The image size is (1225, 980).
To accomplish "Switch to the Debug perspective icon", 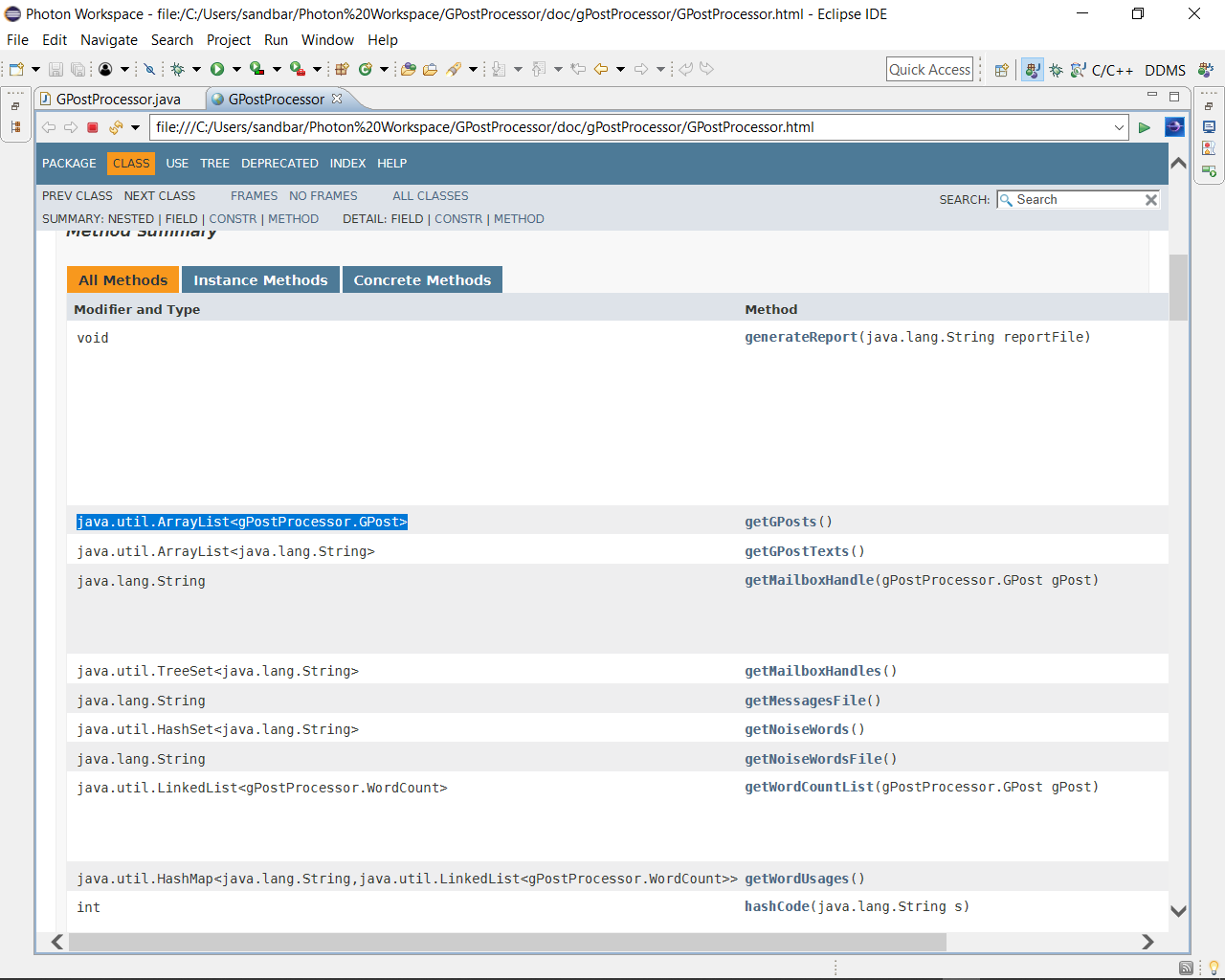I will [1057, 70].
